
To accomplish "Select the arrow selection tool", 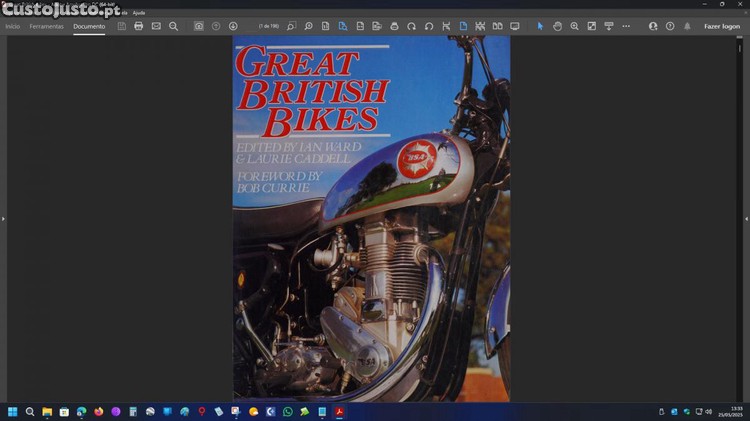I will click(x=540, y=26).
